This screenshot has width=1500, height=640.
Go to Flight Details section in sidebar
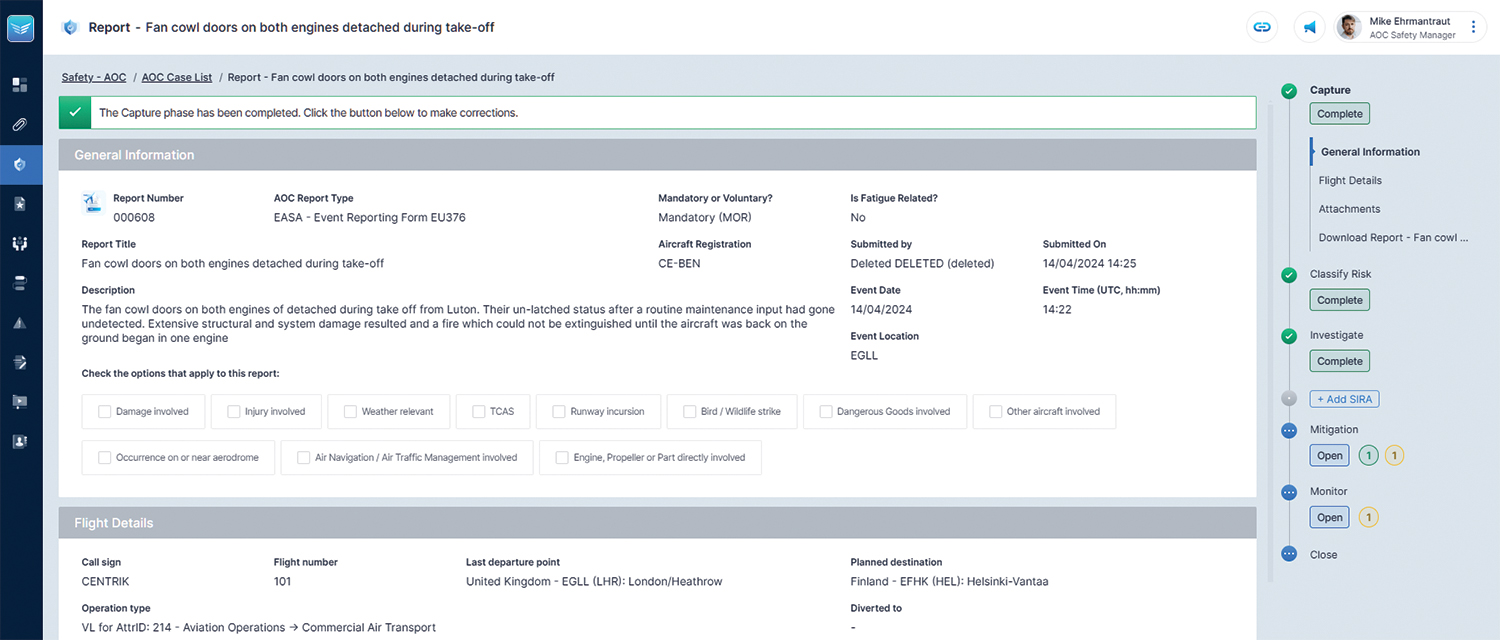coord(1350,181)
